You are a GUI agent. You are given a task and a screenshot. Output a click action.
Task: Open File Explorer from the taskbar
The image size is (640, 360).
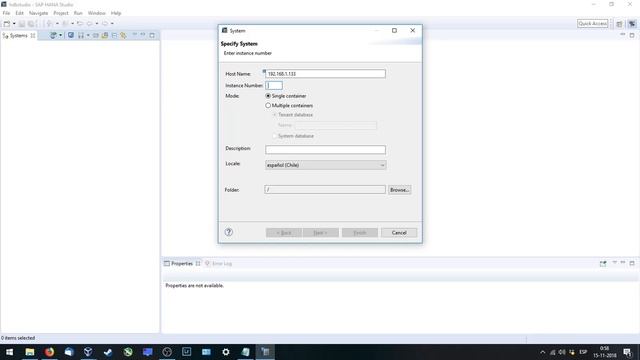coord(30,352)
